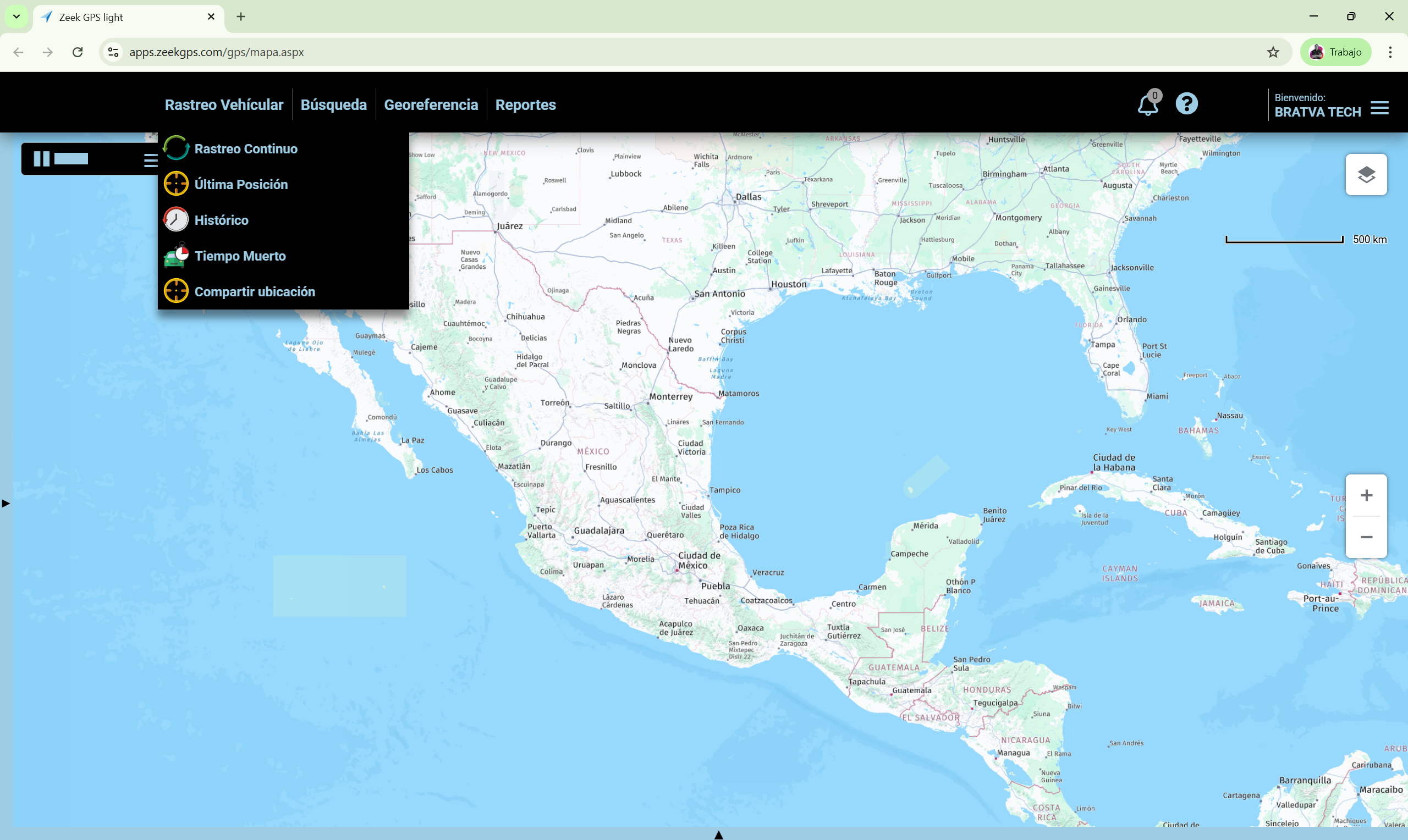Open the map layers selector
The width and height of the screenshot is (1408, 840).
(1366, 174)
